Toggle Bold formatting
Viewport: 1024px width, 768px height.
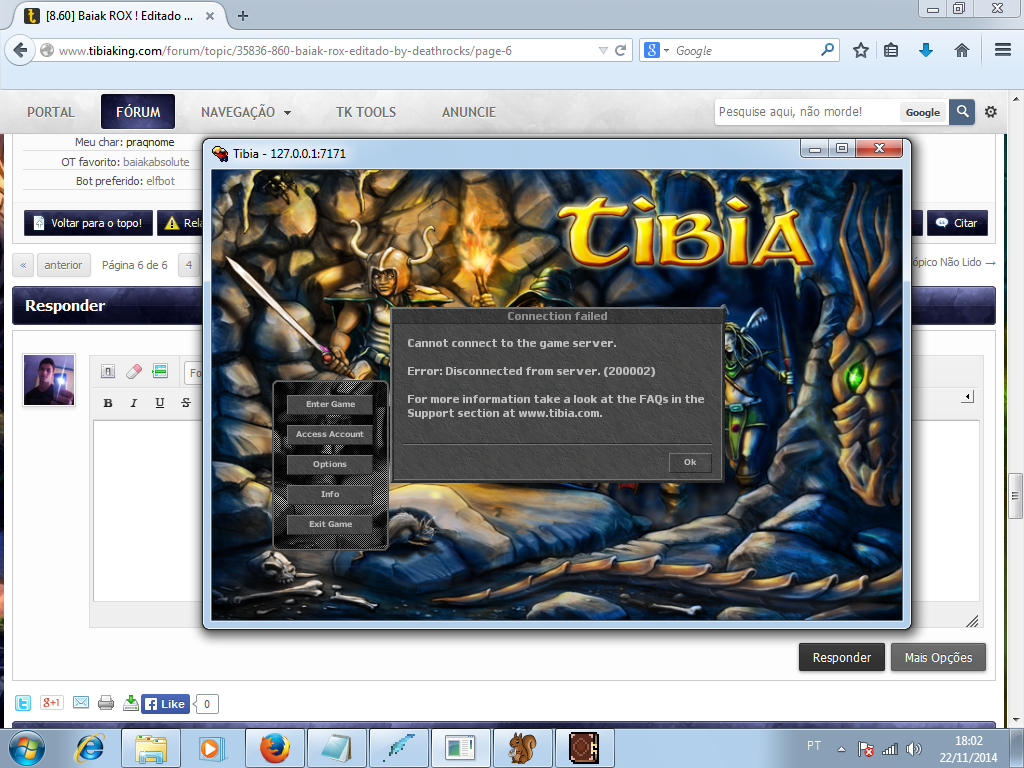point(108,403)
